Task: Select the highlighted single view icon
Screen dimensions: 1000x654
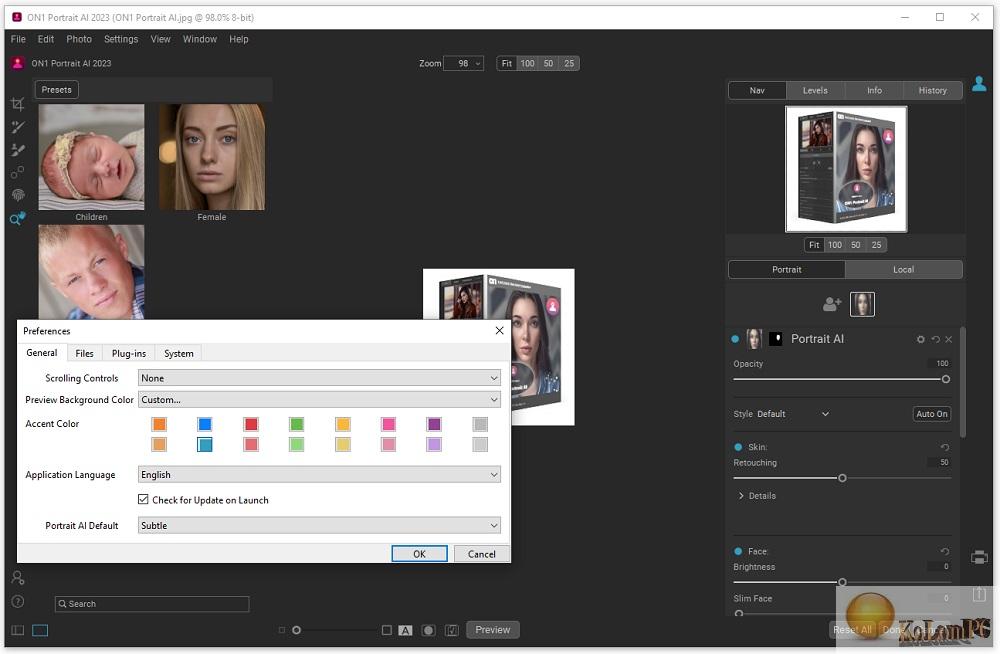Action: point(40,630)
